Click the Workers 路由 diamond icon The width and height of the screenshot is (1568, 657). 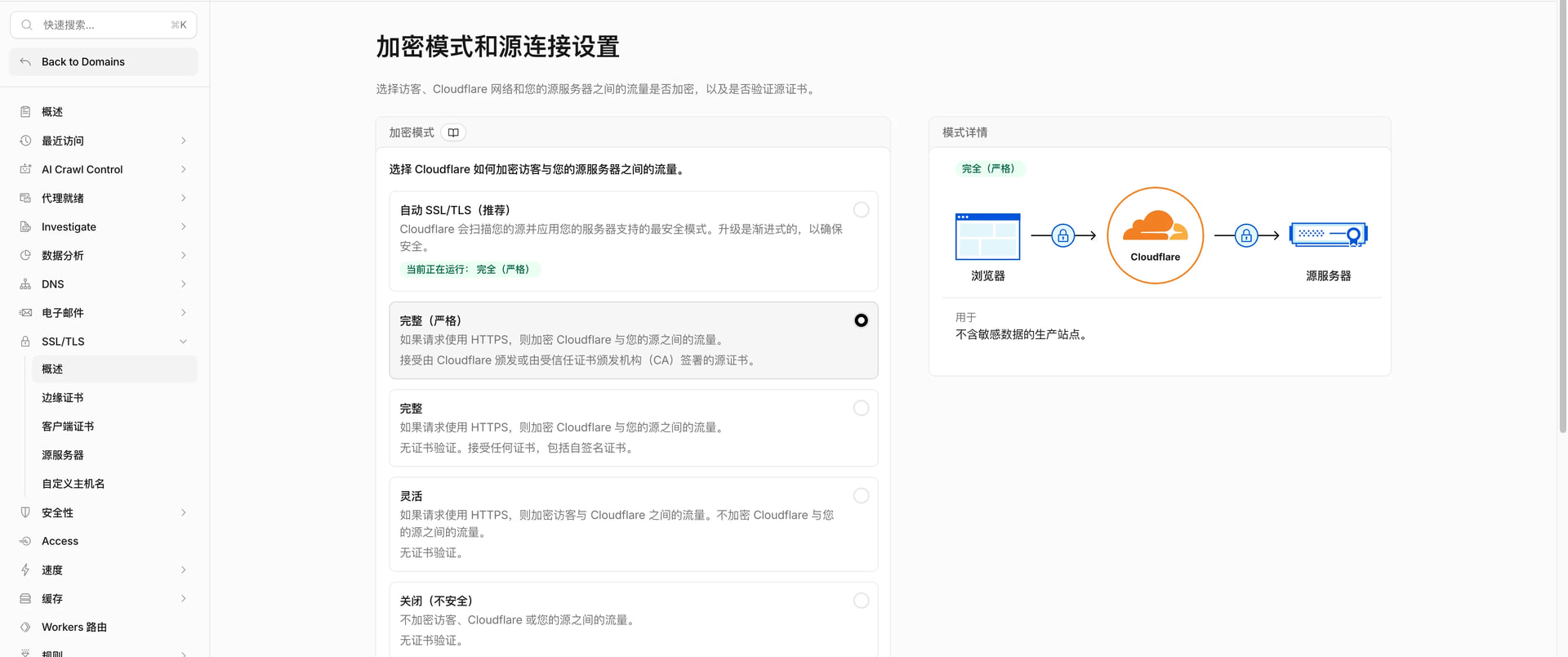[x=25, y=627]
